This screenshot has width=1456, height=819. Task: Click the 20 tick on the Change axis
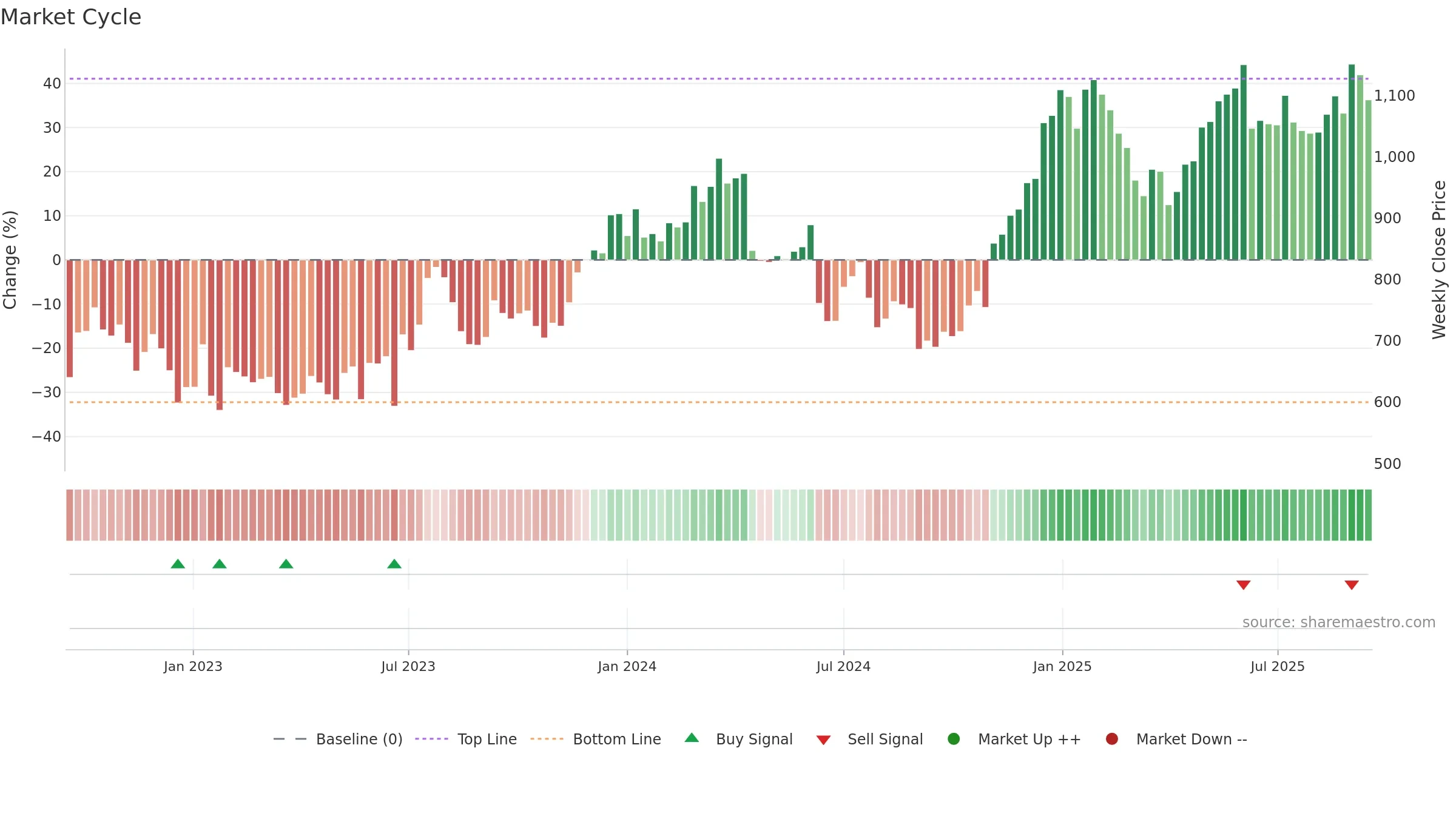52,172
